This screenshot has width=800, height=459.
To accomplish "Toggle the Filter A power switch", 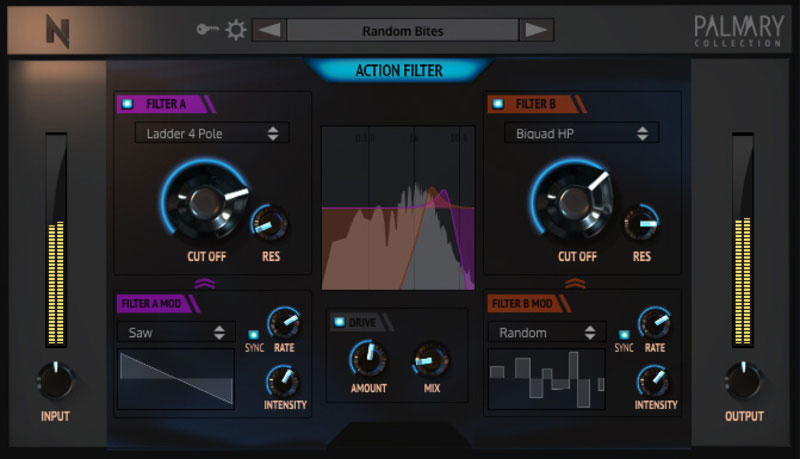I will pos(128,104).
